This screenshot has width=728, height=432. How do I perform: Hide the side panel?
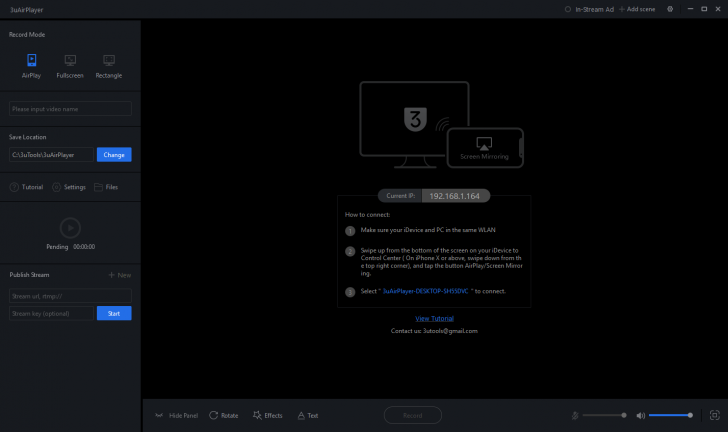click(176, 415)
